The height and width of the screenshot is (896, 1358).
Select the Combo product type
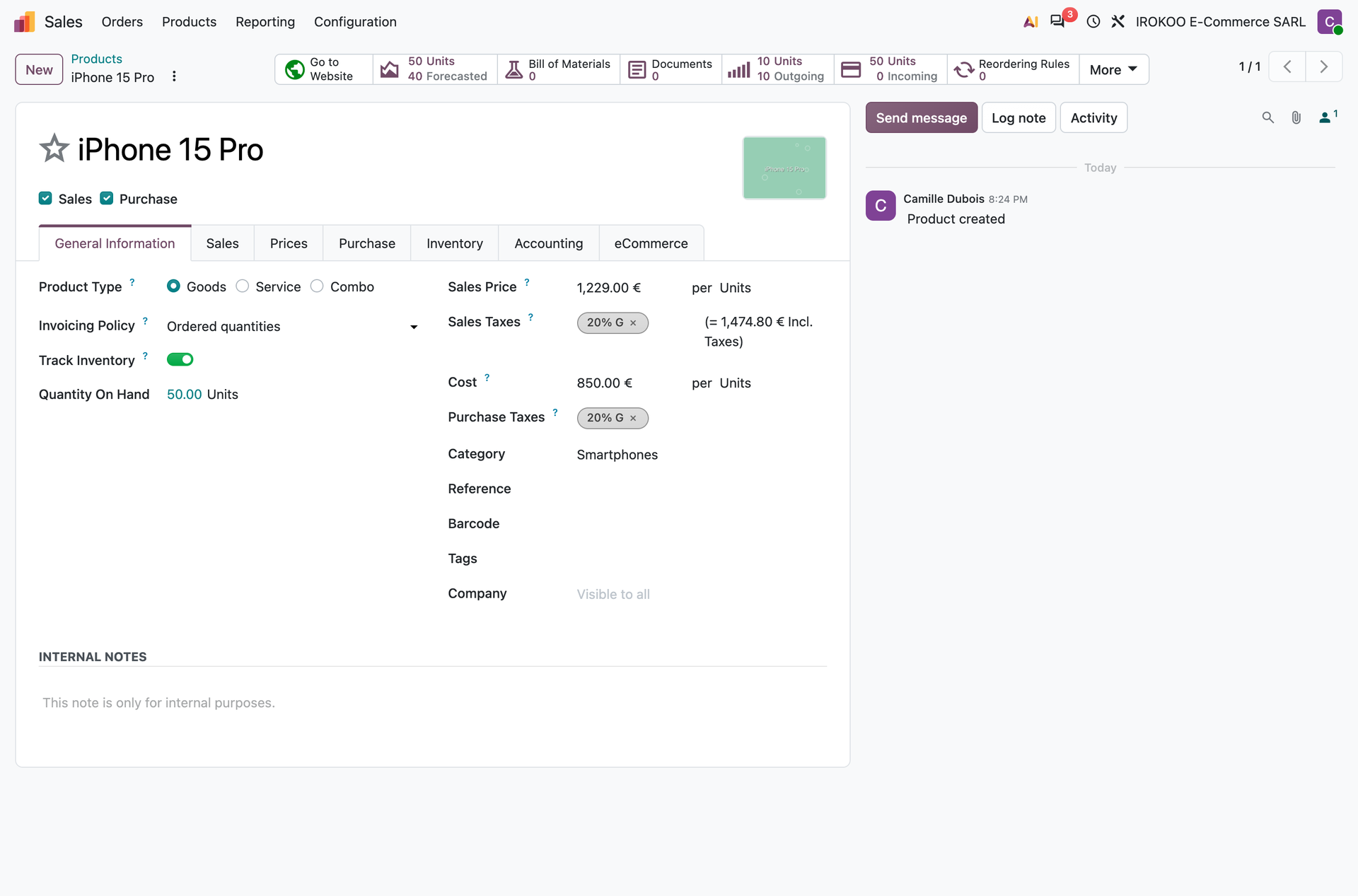click(x=317, y=286)
